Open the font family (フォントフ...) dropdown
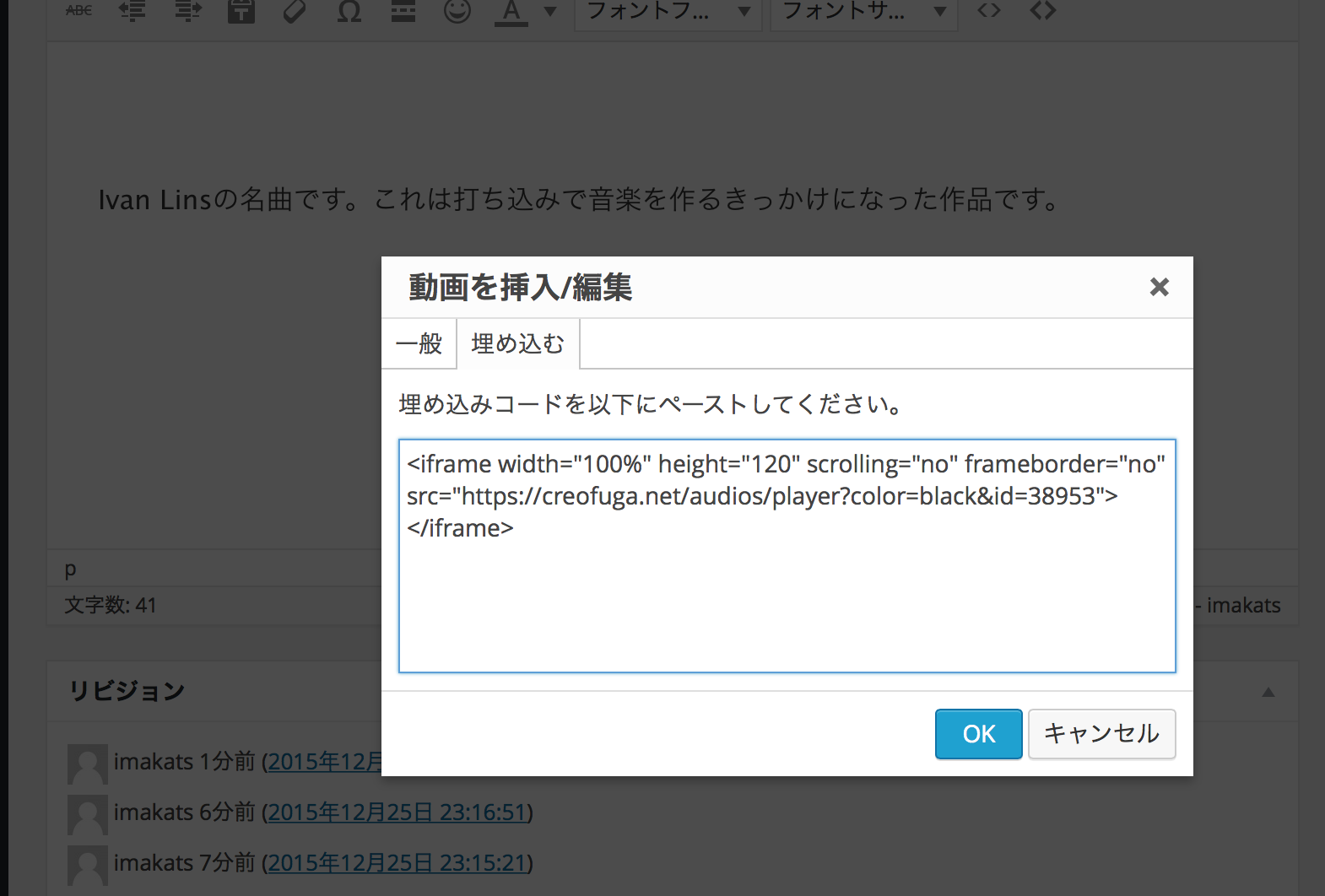1325x896 pixels. (668, 12)
